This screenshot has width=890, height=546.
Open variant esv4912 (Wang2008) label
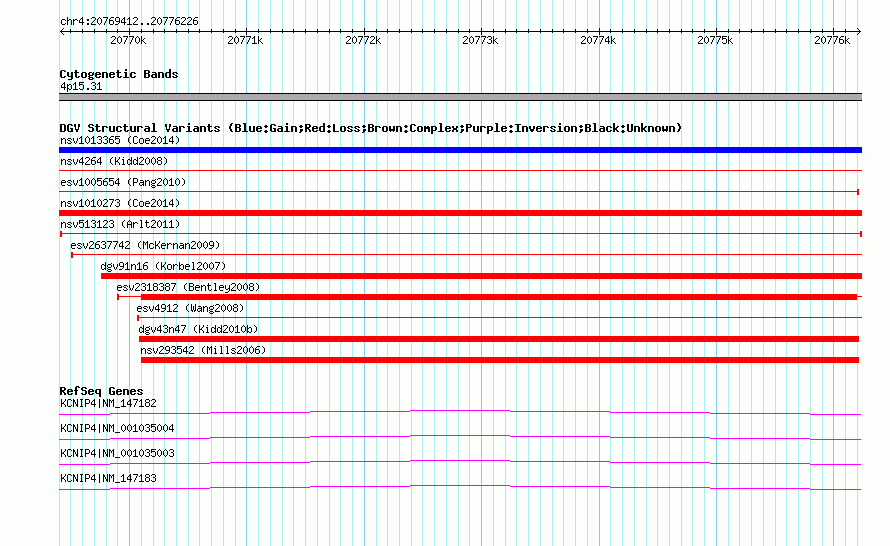pos(190,308)
